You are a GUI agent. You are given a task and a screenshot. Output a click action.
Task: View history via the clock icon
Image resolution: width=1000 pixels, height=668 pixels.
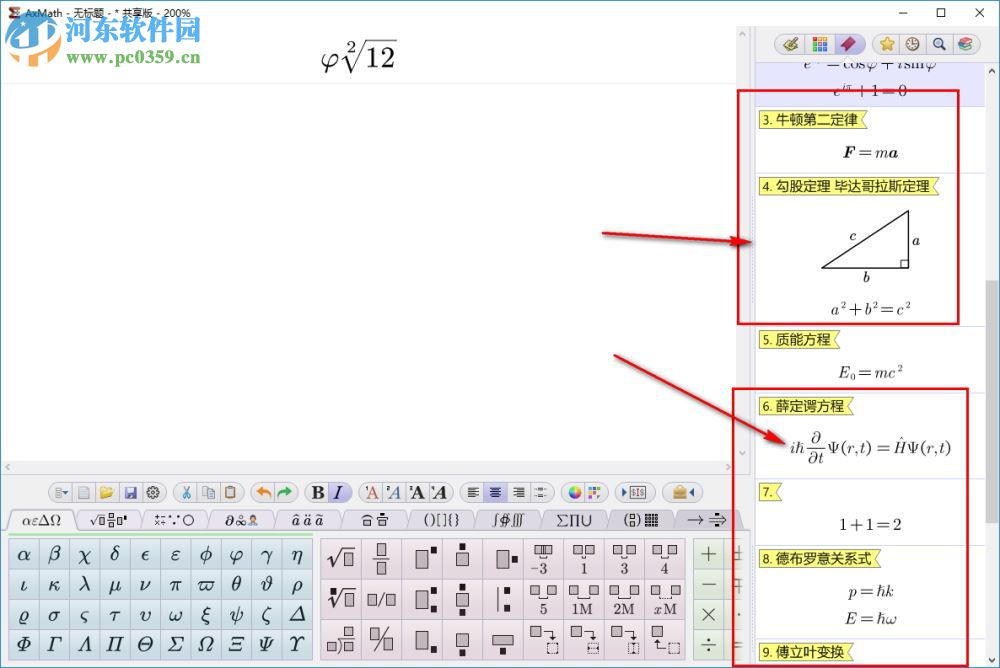[912, 44]
